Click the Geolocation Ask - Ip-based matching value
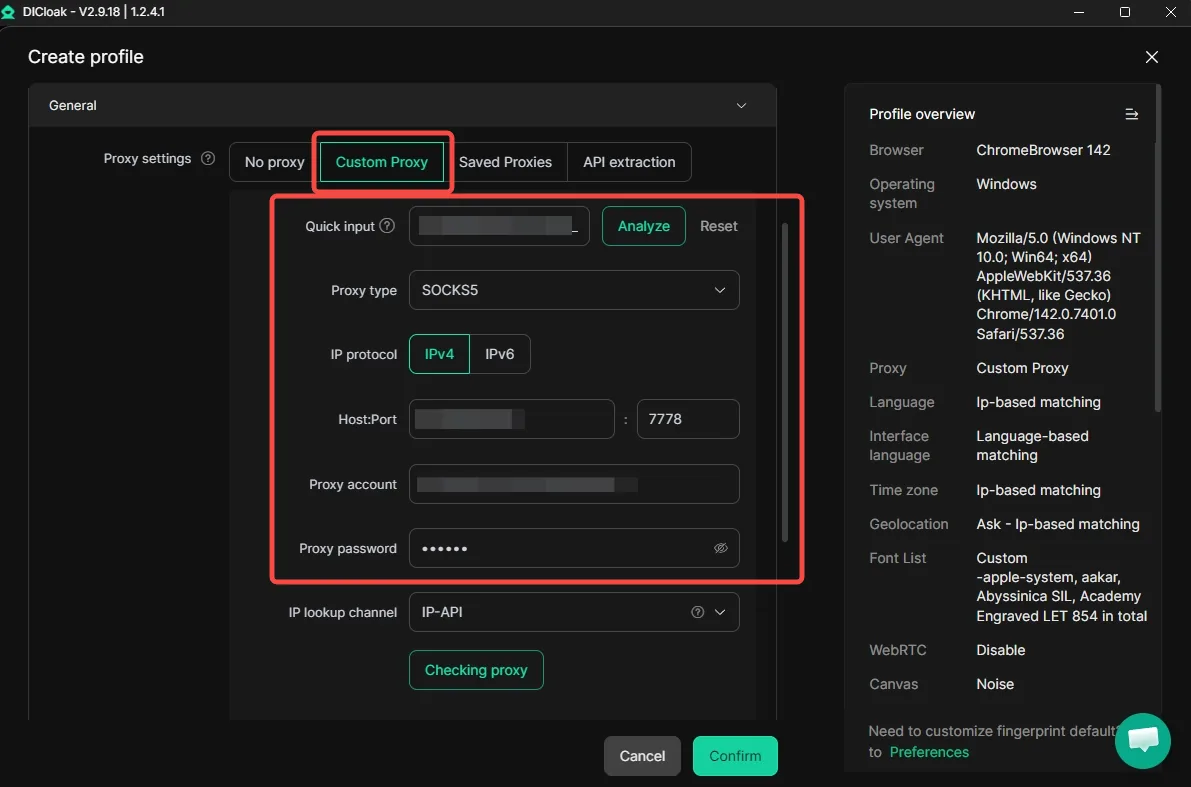 click(x=1057, y=524)
